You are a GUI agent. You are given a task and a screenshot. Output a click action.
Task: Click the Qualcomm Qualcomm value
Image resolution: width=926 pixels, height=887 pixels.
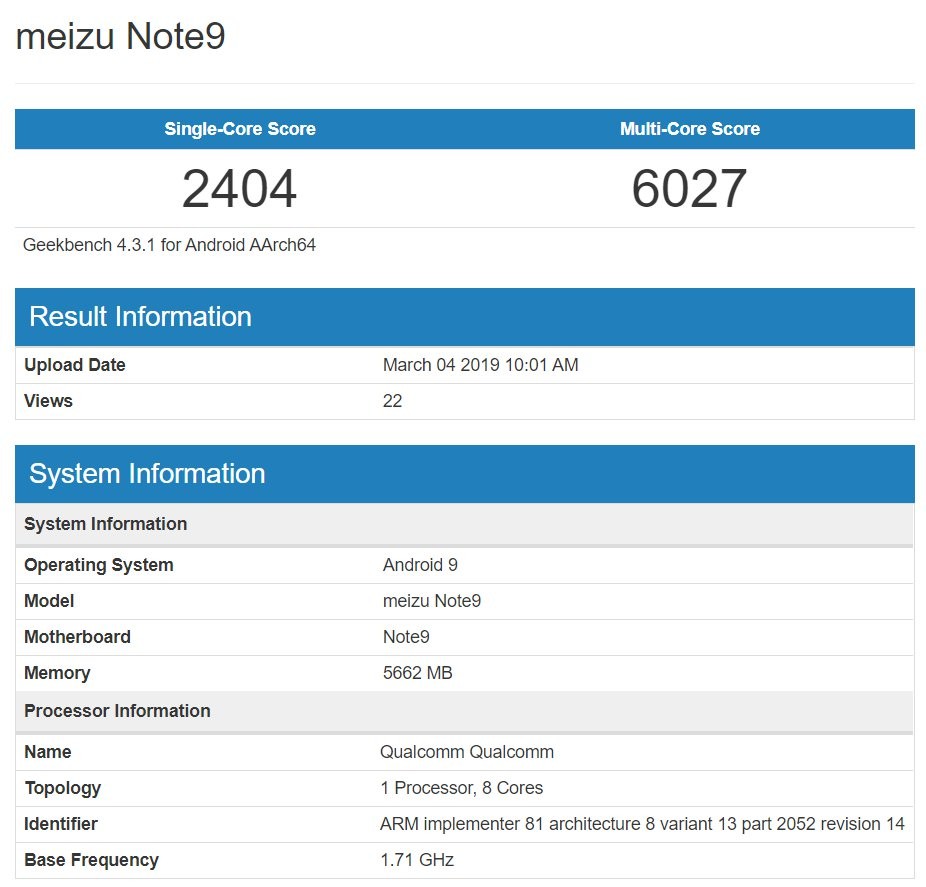pos(467,752)
